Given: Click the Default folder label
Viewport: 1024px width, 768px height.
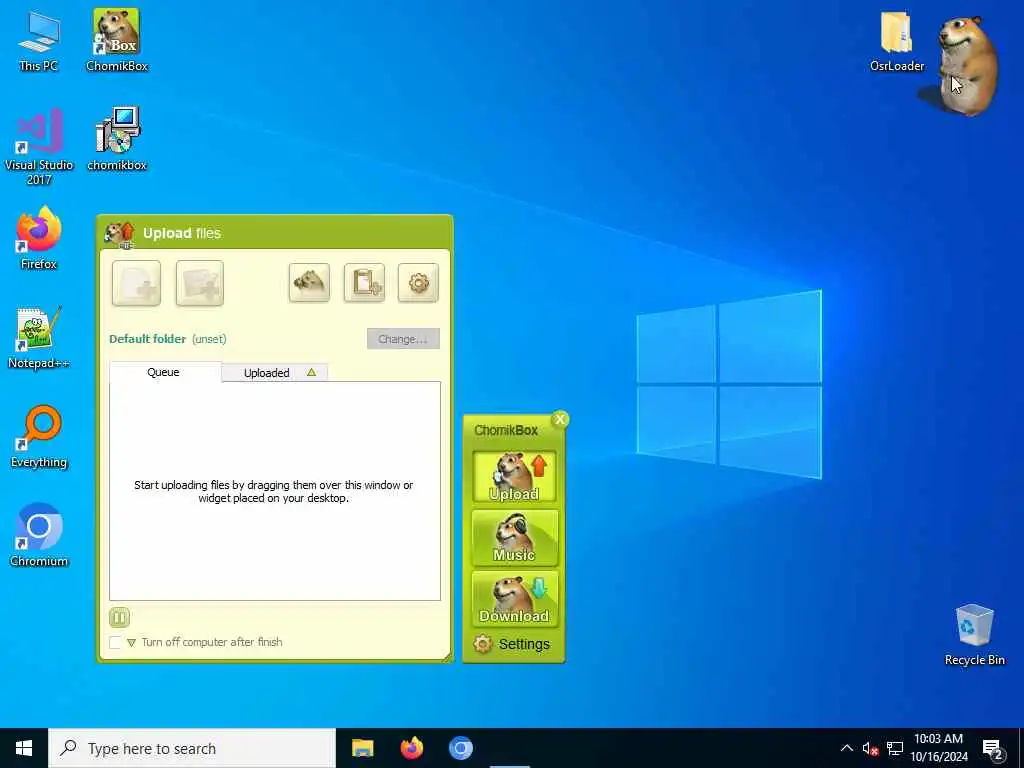Looking at the screenshot, I should coord(148,339).
